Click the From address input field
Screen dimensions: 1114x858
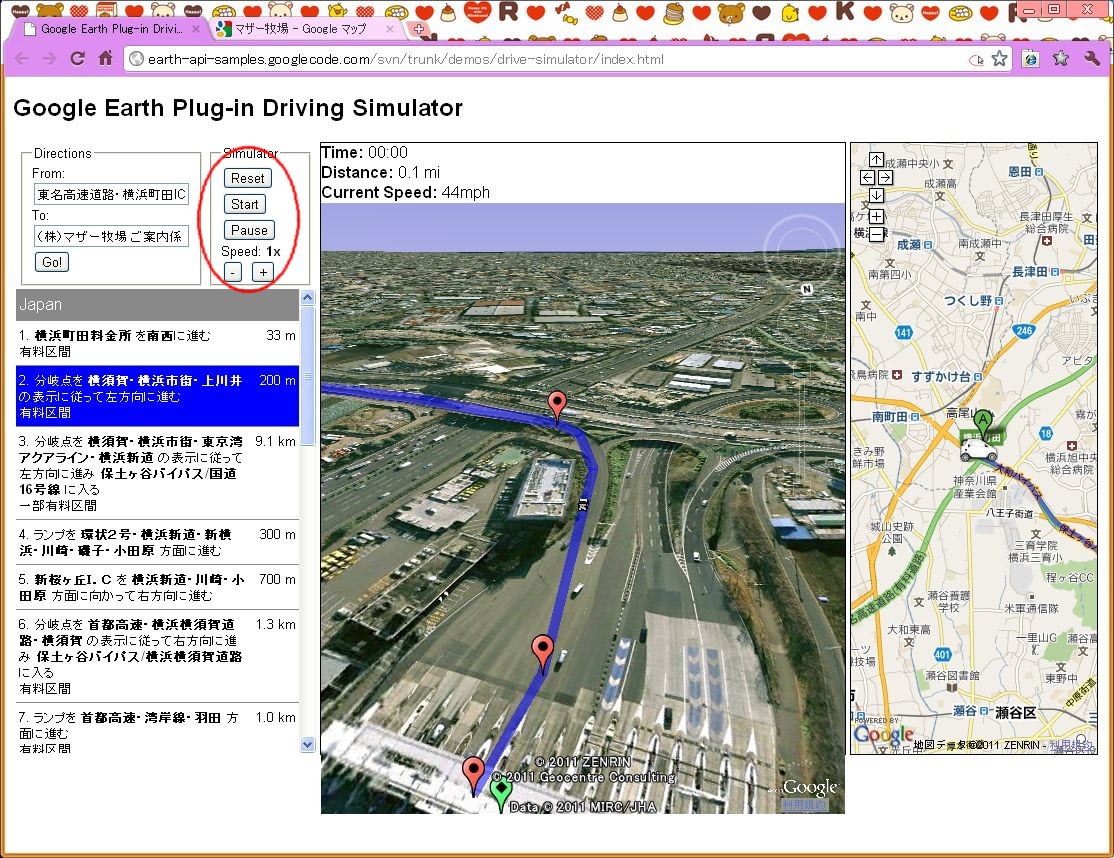click(110, 193)
